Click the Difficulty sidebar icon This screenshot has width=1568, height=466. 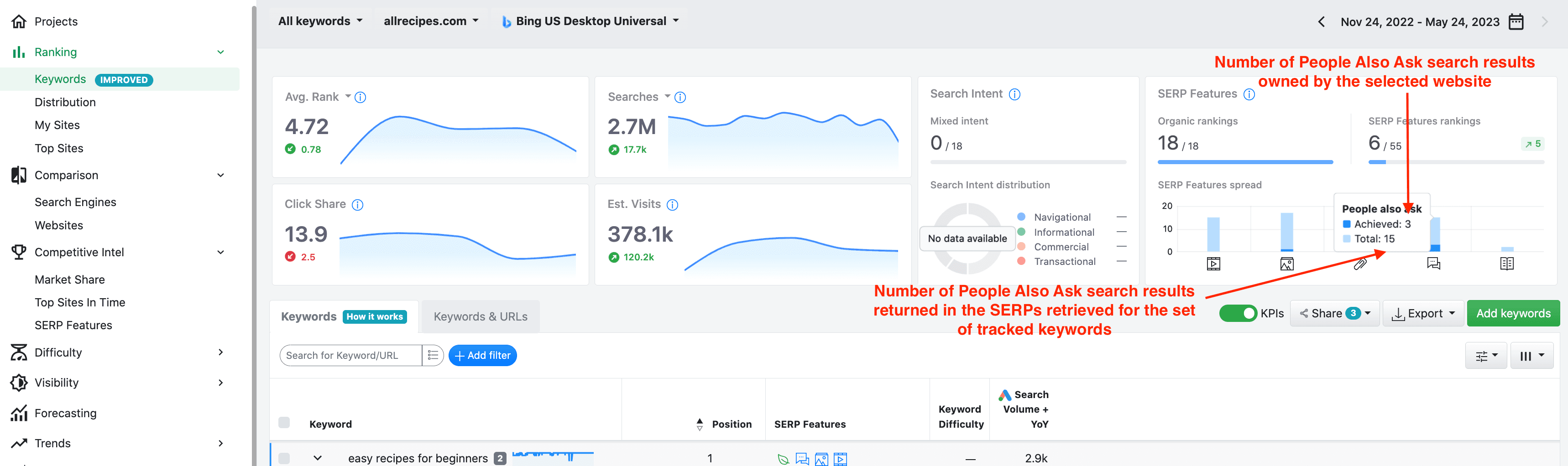click(x=19, y=352)
